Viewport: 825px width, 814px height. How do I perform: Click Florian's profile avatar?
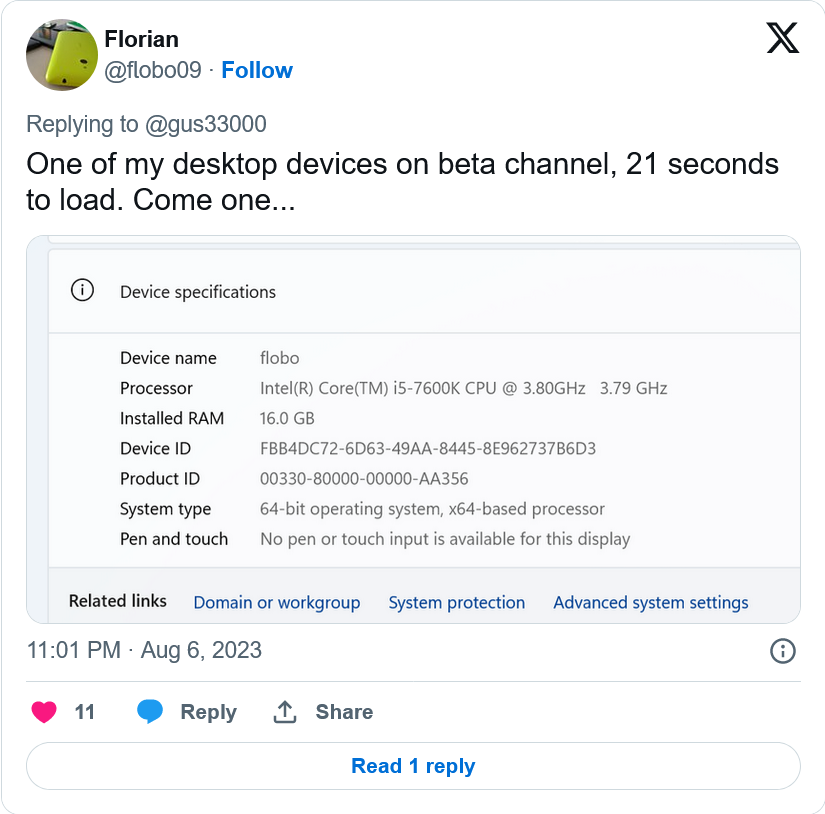click(x=61, y=54)
